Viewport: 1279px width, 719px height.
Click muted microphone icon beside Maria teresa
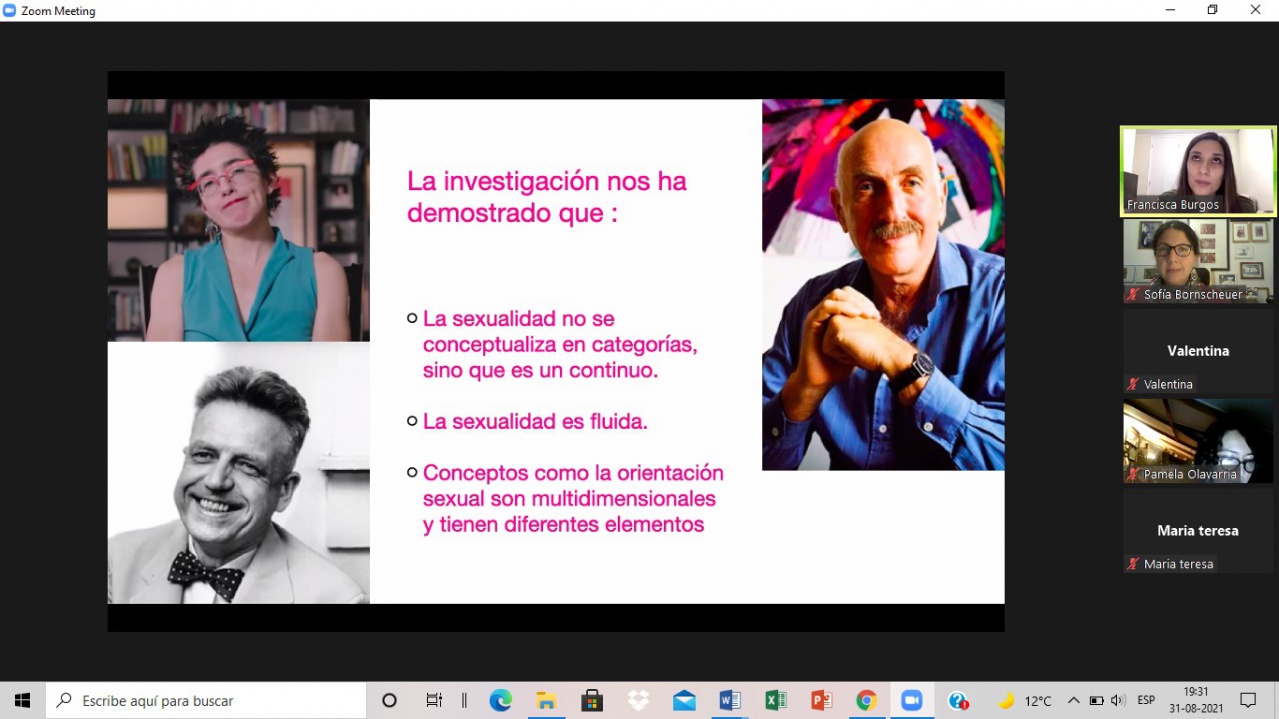(x=1133, y=564)
